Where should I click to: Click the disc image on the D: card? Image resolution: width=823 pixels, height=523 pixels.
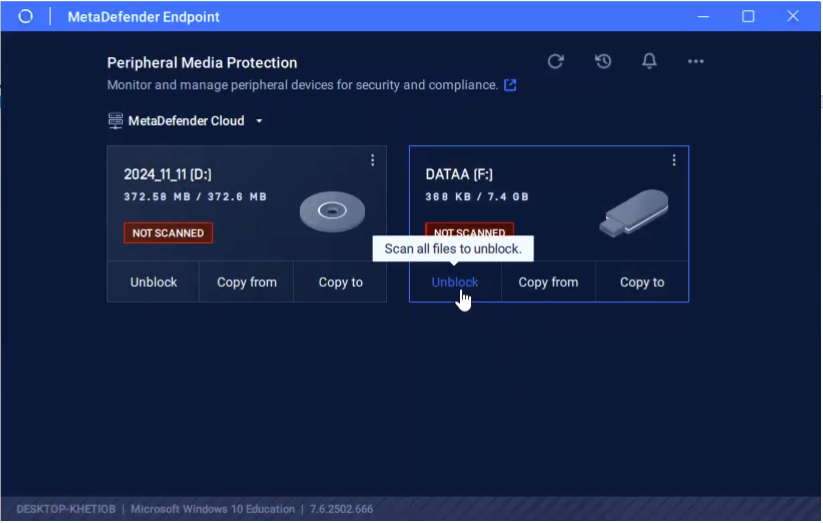[x=332, y=211]
